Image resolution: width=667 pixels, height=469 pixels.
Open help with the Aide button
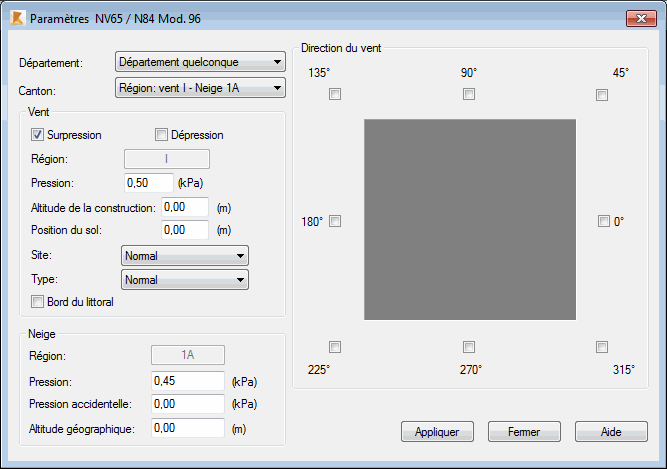pyautogui.click(x=611, y=432)
